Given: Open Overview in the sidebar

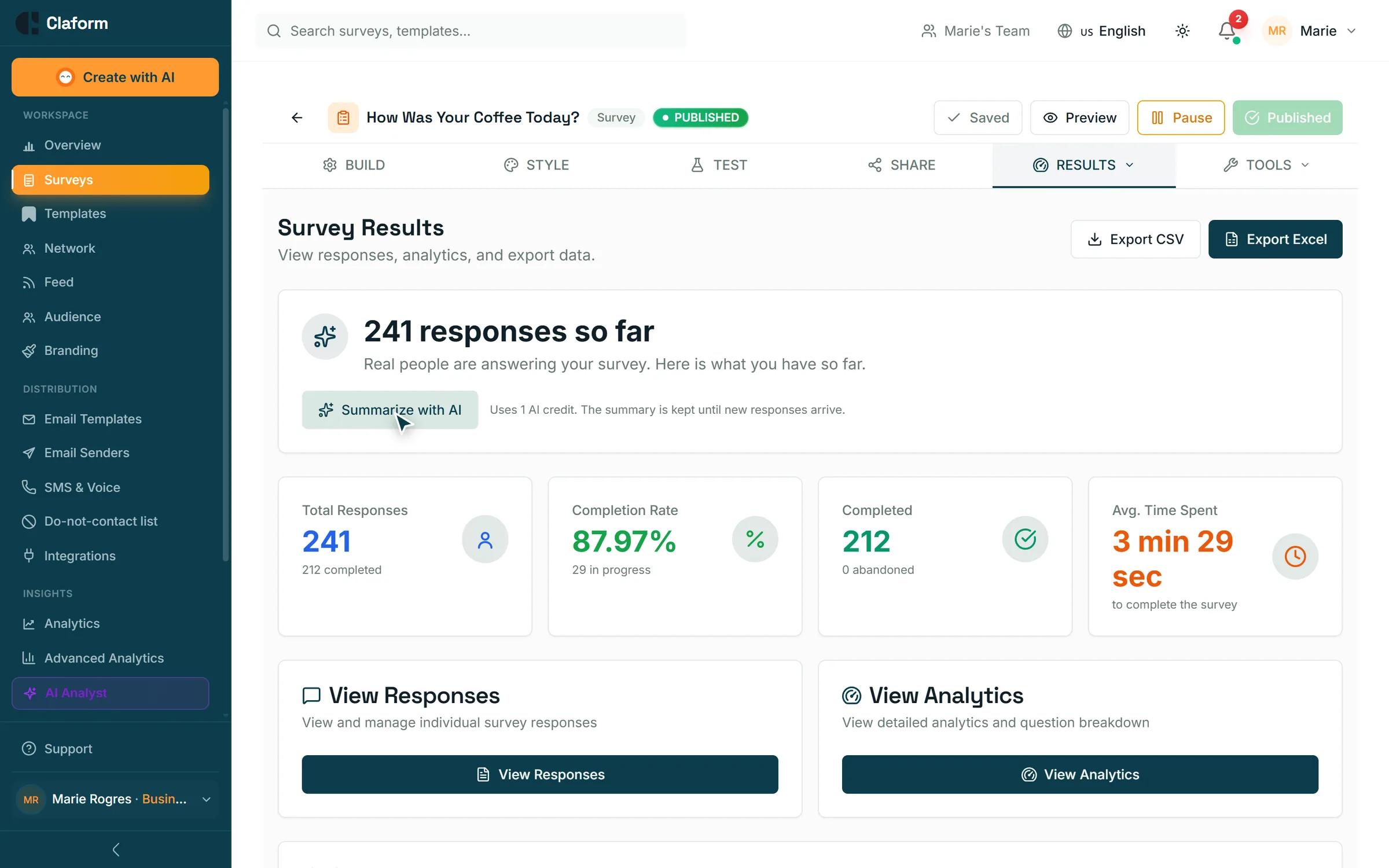Looking at the screenshot, I should 110,145.
